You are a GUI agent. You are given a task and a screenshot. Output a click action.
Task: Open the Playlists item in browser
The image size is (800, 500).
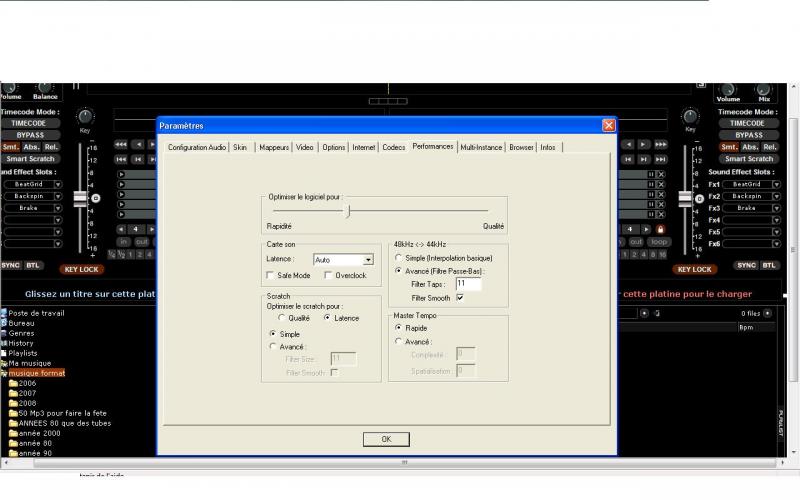point(24,353)
